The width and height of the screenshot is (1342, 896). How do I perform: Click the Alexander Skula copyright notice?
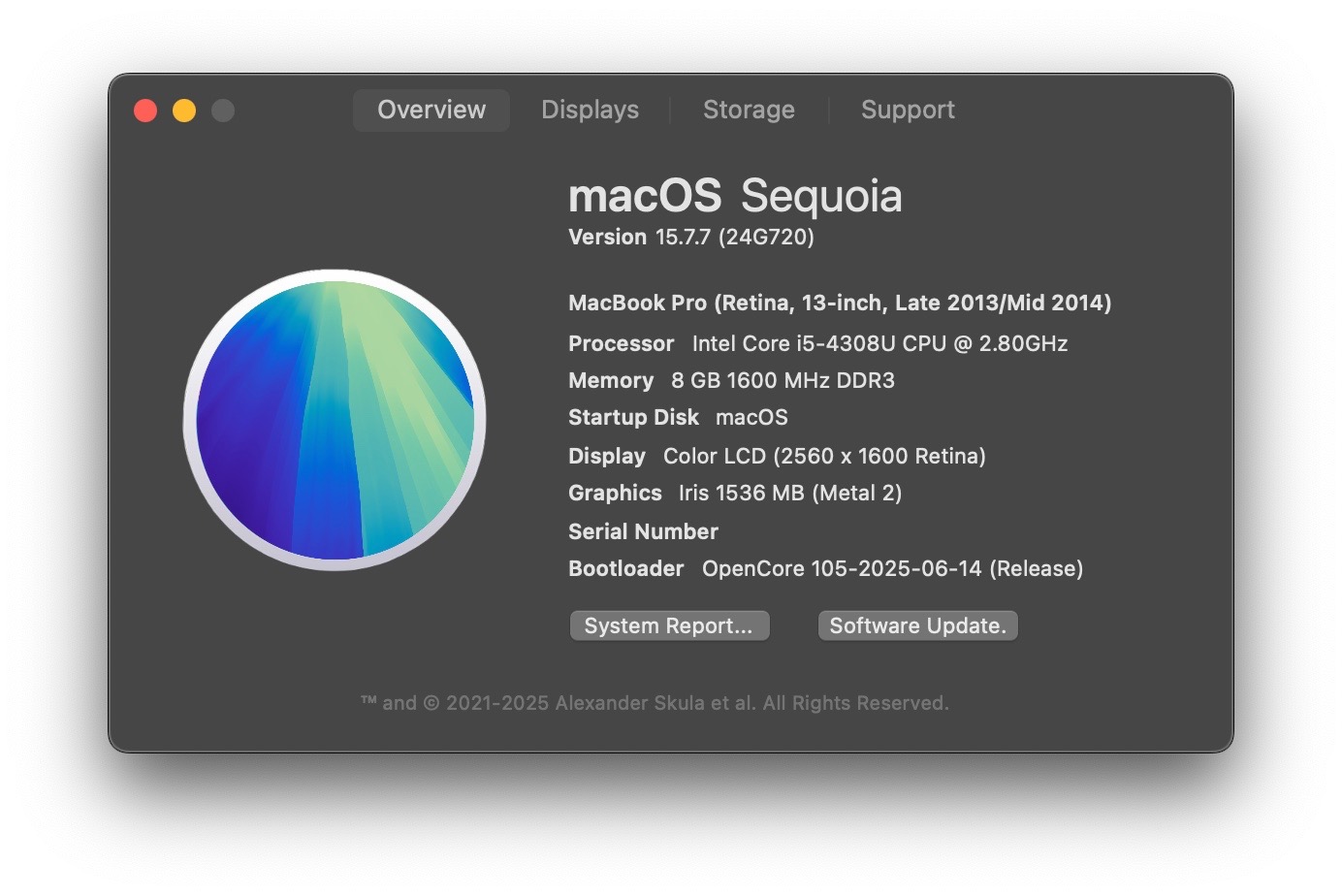coord(655,703)
